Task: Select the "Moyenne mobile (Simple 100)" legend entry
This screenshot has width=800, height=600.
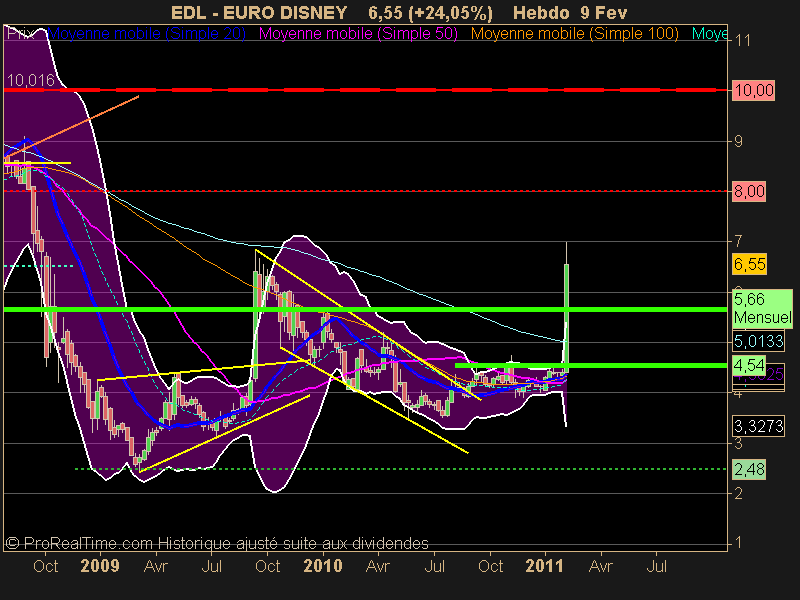Action: pos(574,34)
